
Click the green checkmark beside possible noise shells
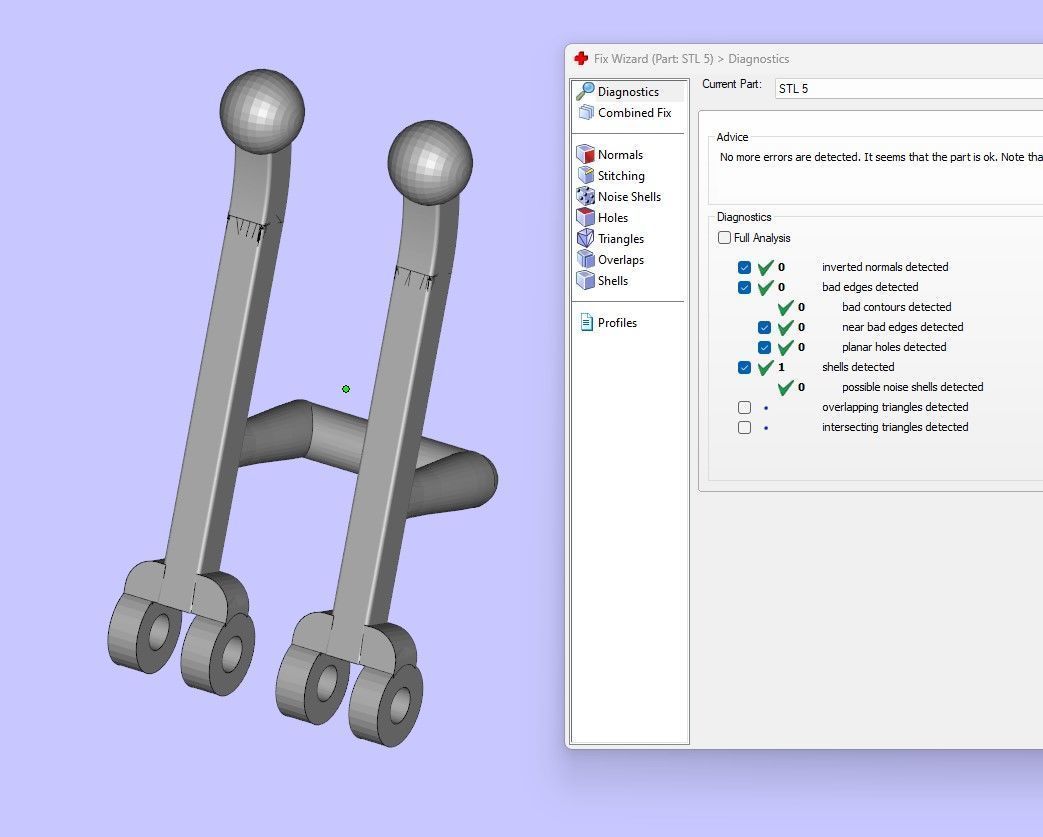786,387
